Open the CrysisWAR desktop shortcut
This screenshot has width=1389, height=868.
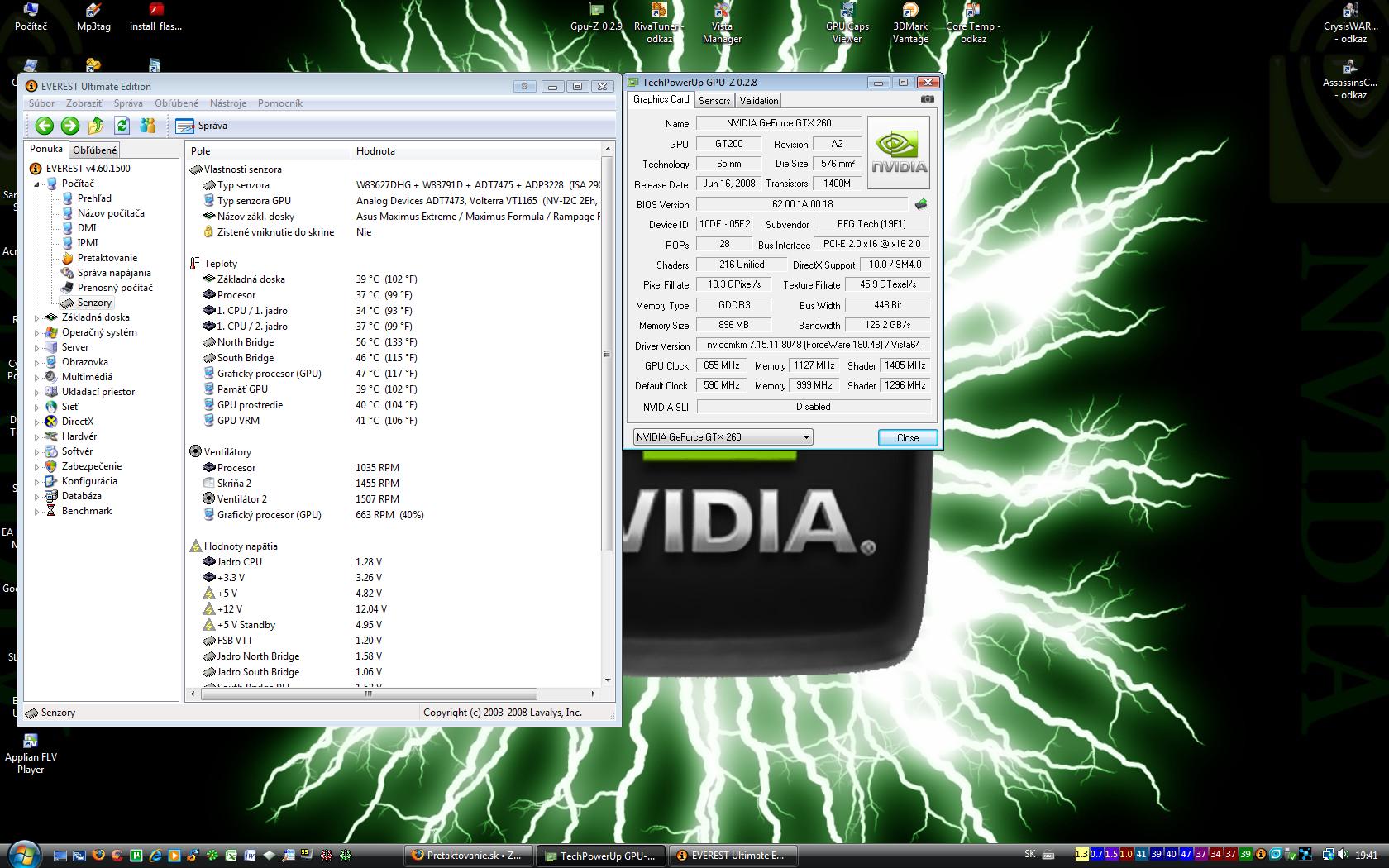(x=1350, y=23)
